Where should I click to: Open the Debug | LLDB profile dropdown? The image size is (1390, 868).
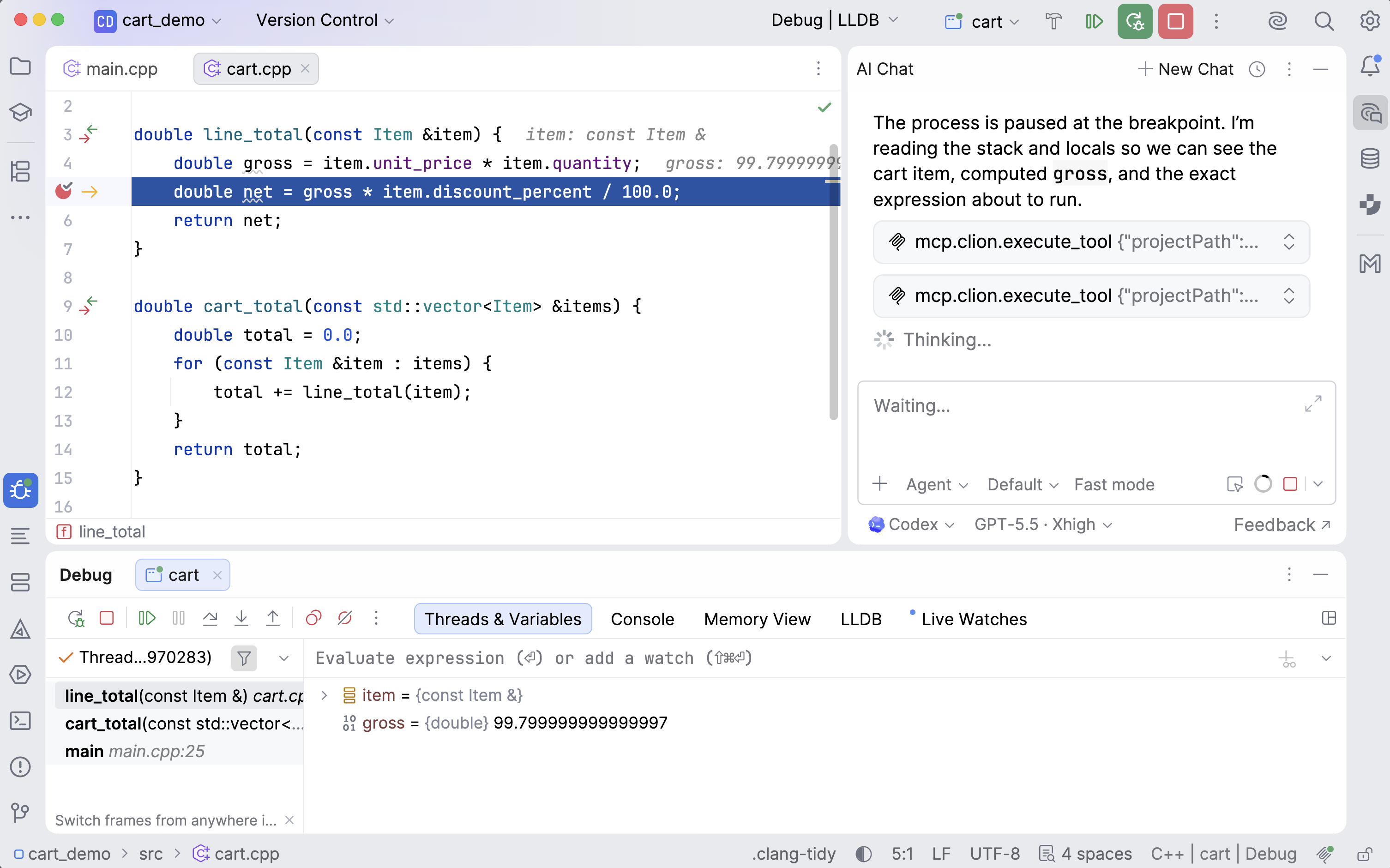click(x=835, y=21)
